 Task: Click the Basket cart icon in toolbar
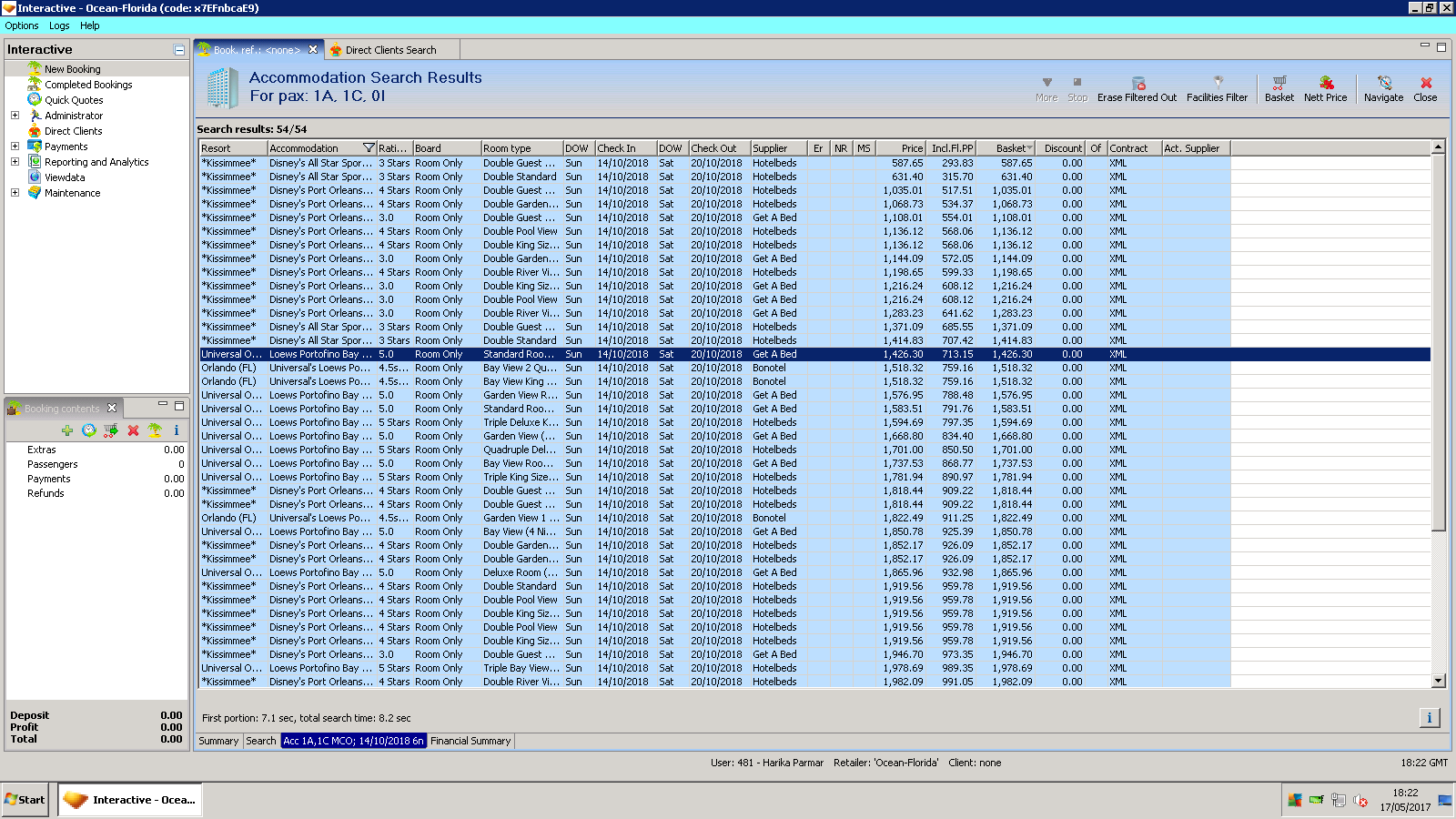(1279, 83)
